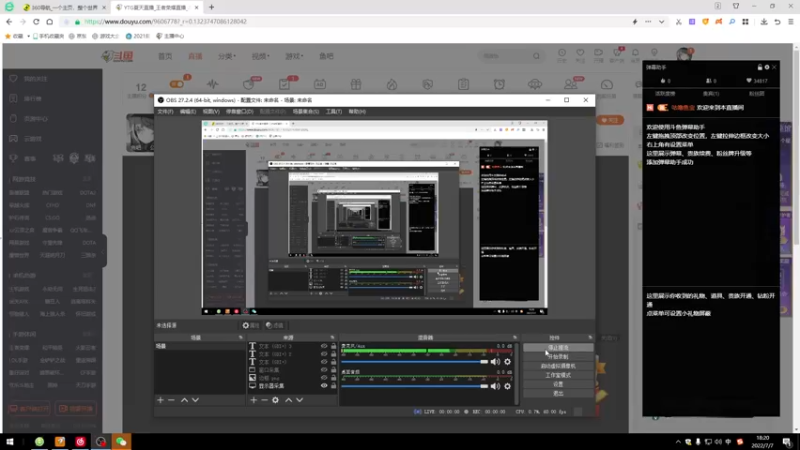Remove the selected scene with the minus icon
The height and width of the screenshot is (450, 800).
point(171,400)
